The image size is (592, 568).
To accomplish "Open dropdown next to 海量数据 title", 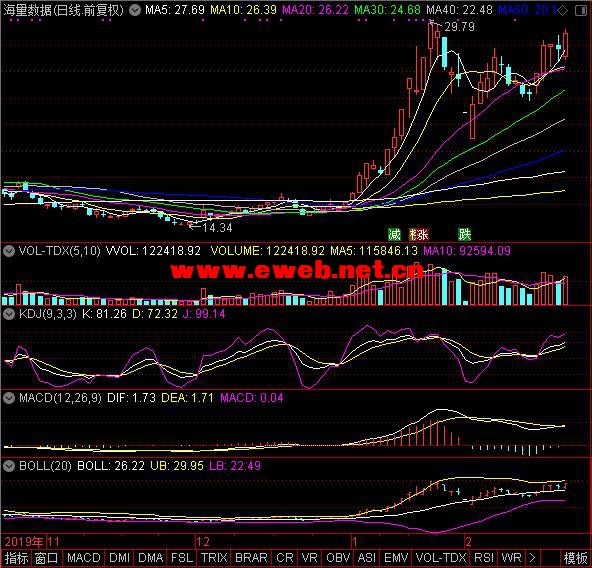I will pyautogui.click(x=135, y=10).
